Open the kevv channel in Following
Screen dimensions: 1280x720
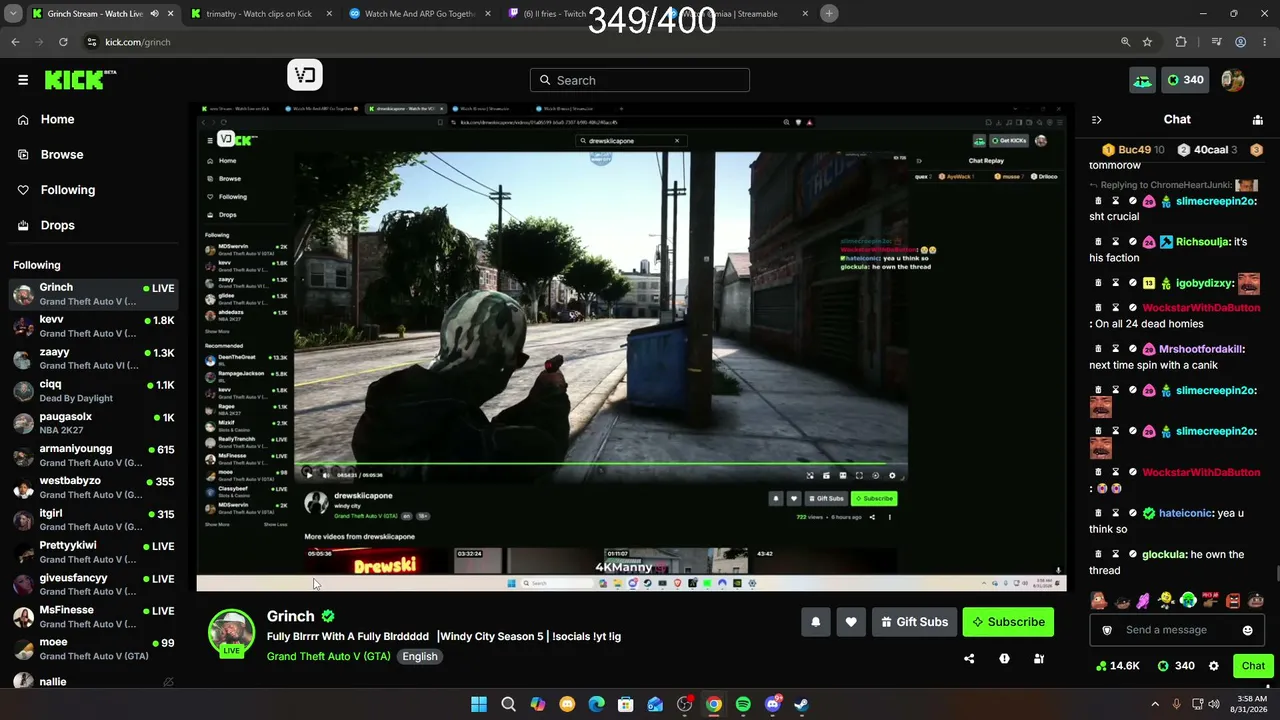pos(92,326)
